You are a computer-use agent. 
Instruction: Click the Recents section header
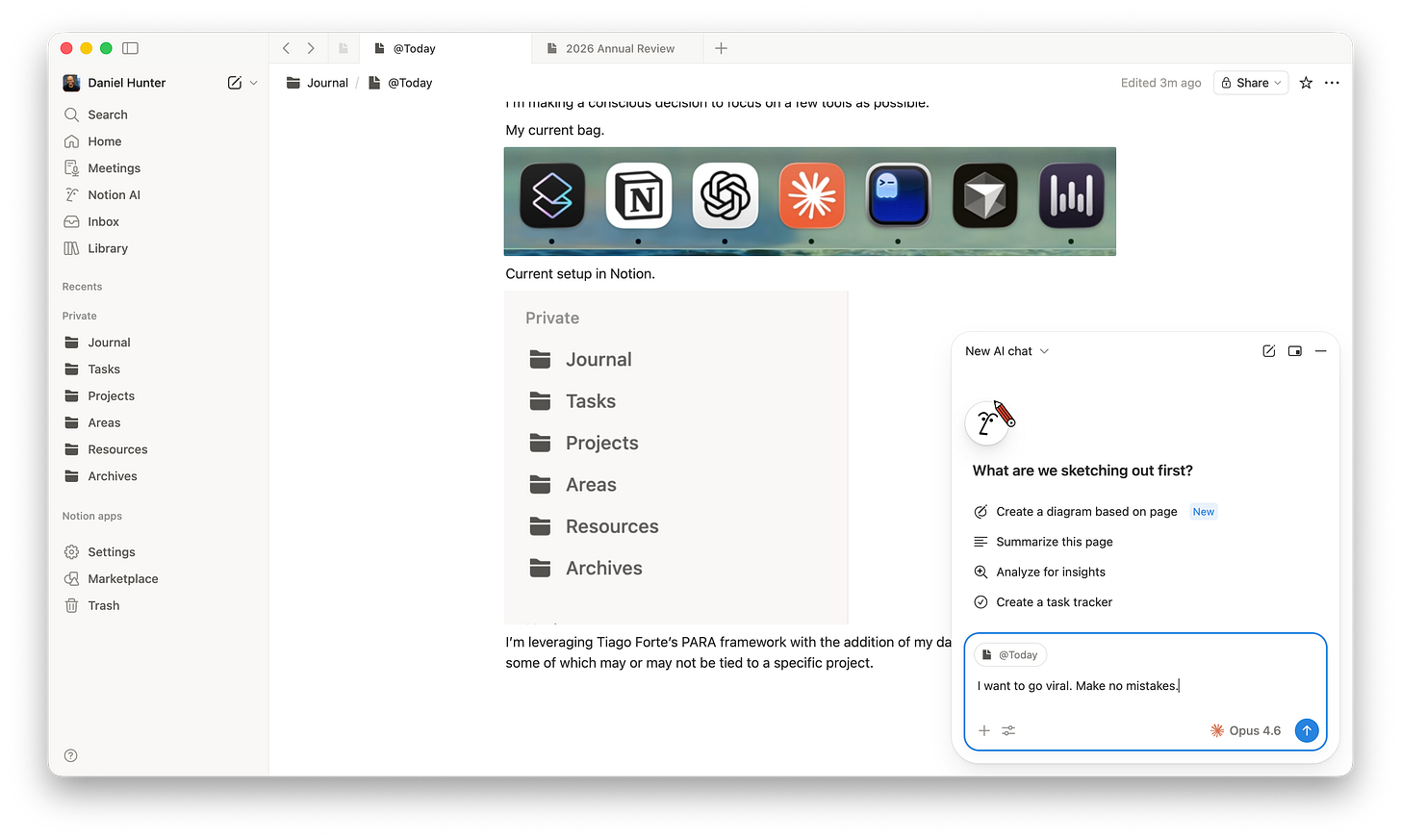83,287
